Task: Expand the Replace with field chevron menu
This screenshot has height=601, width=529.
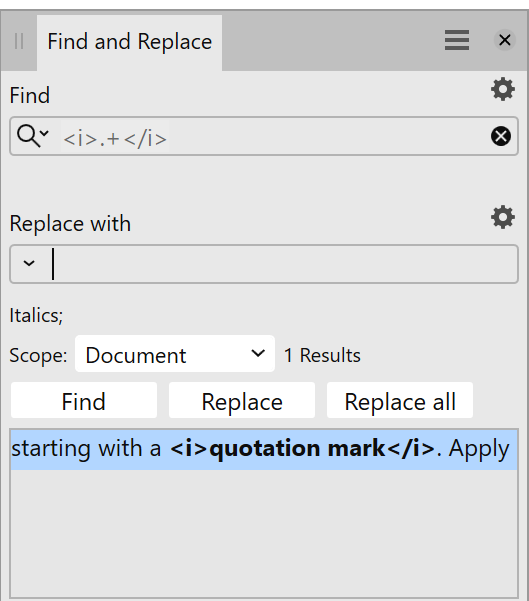Action: (x=29, y=264)
